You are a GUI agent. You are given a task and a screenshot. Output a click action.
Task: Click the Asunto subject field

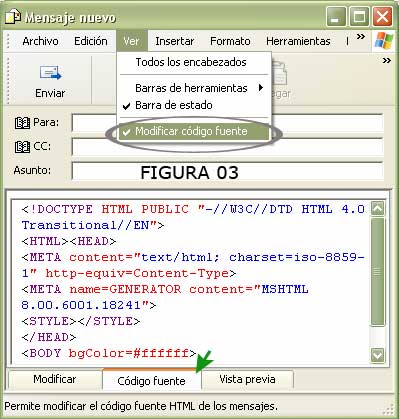point(227,171)
